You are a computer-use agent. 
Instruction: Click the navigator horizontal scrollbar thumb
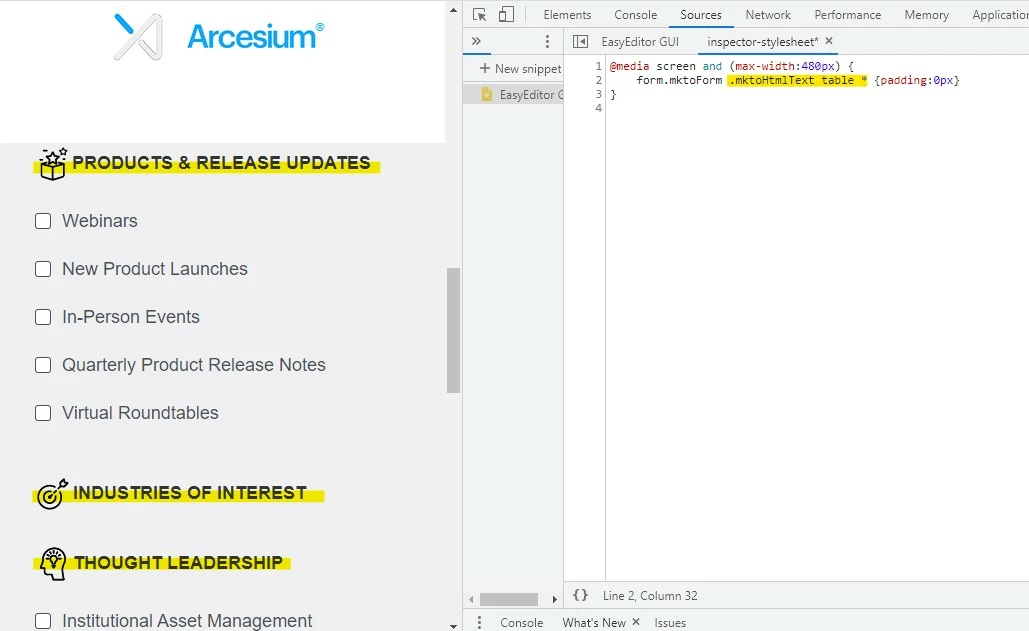(x=509, y=600)
